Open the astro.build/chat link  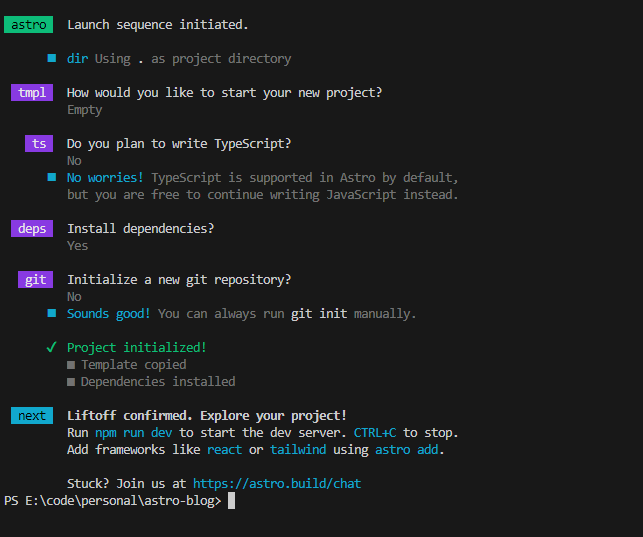277,484
